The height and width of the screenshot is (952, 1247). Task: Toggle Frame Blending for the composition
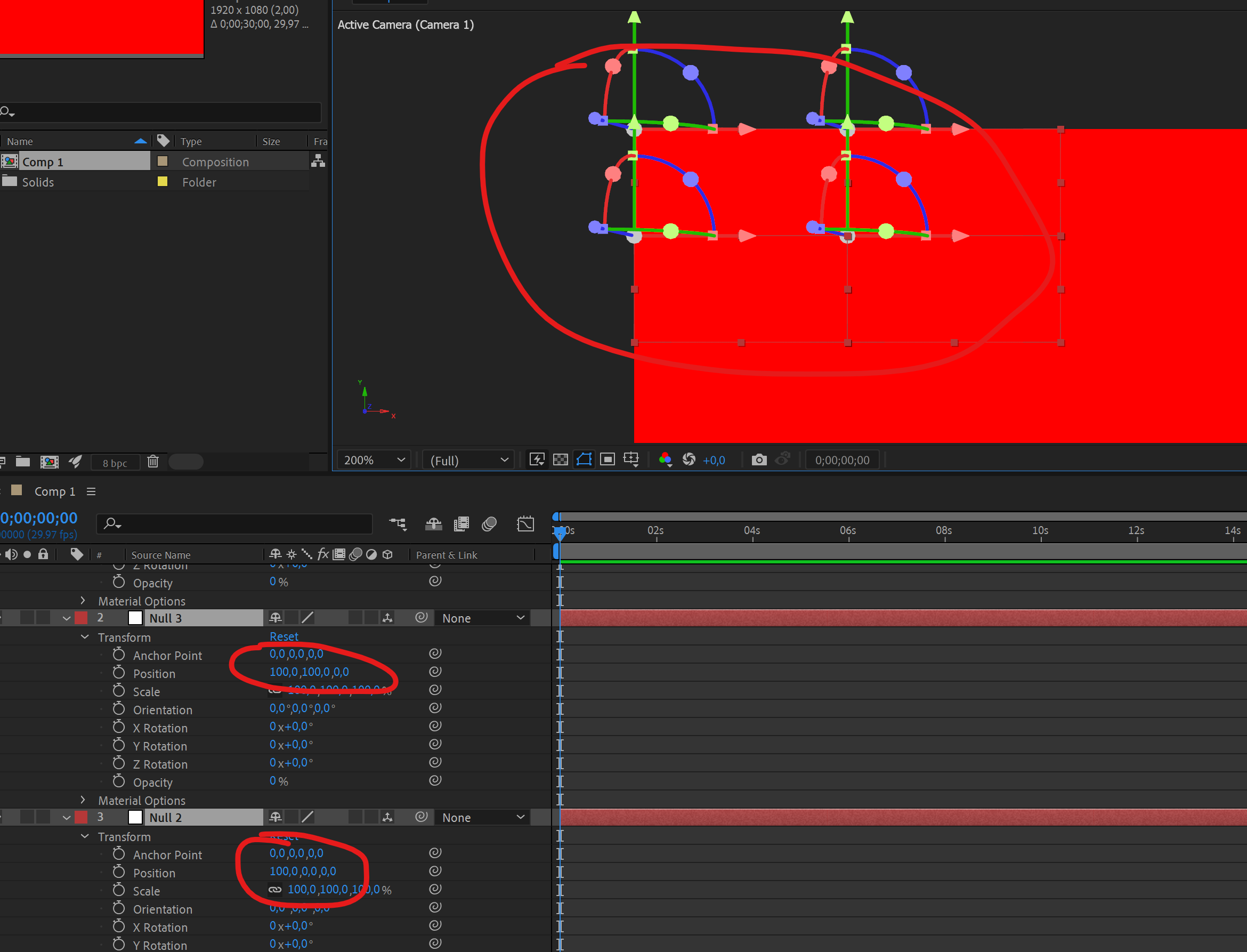pos(461,523)
